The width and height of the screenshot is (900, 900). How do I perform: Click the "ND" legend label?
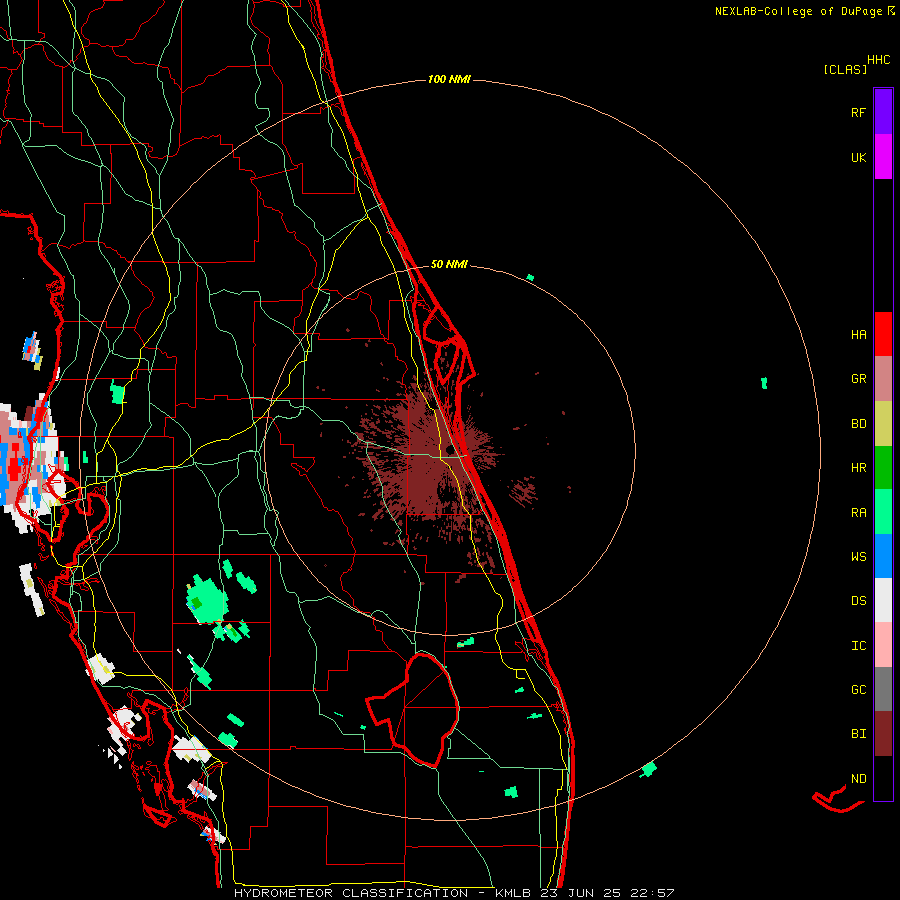[858, 778]
